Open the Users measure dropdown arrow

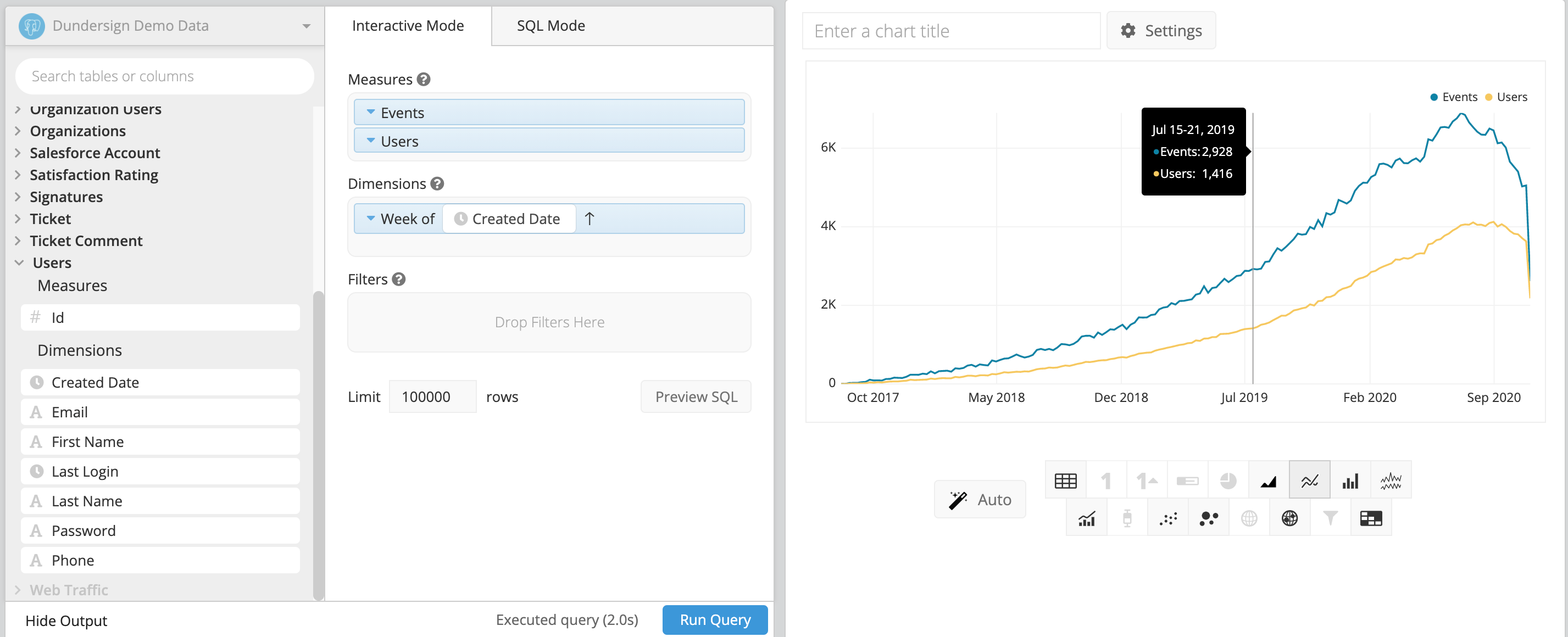[371, 141]
